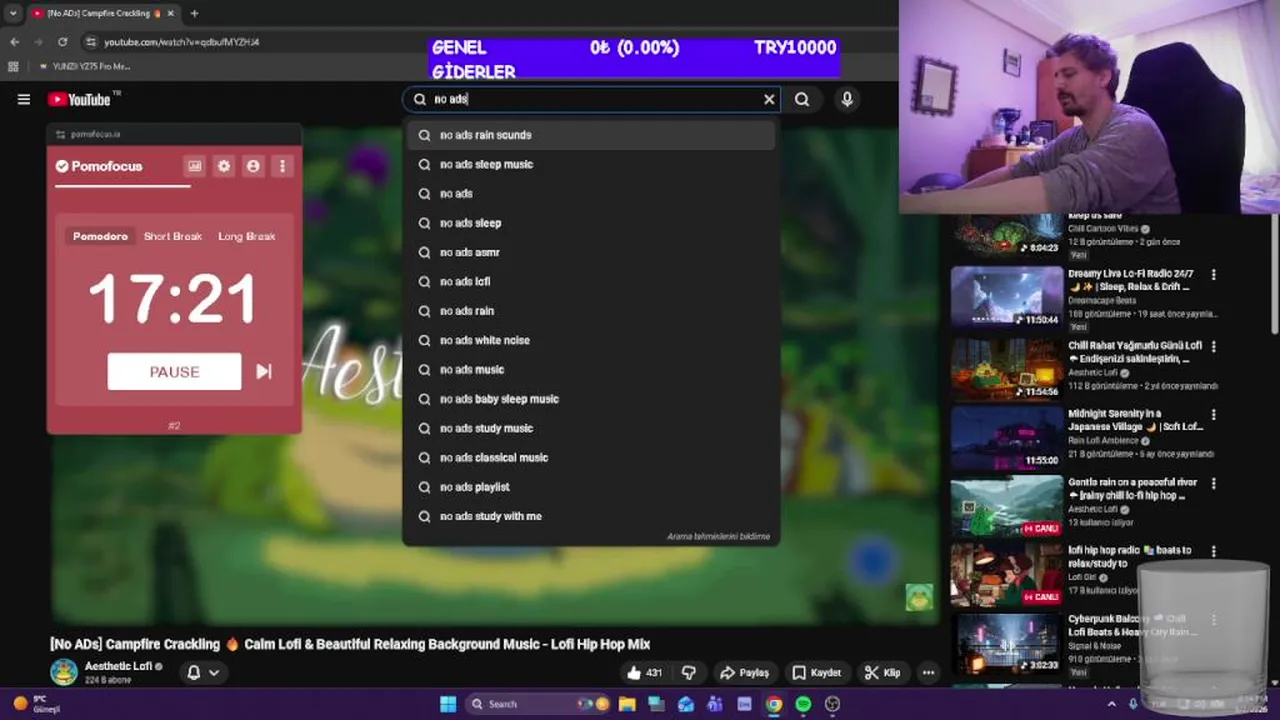Viewport: 1280px width, 720px height.
Task: Open Midnight Serenity Japanese Village video thumbnail
Action: (x=1007, y=438)
